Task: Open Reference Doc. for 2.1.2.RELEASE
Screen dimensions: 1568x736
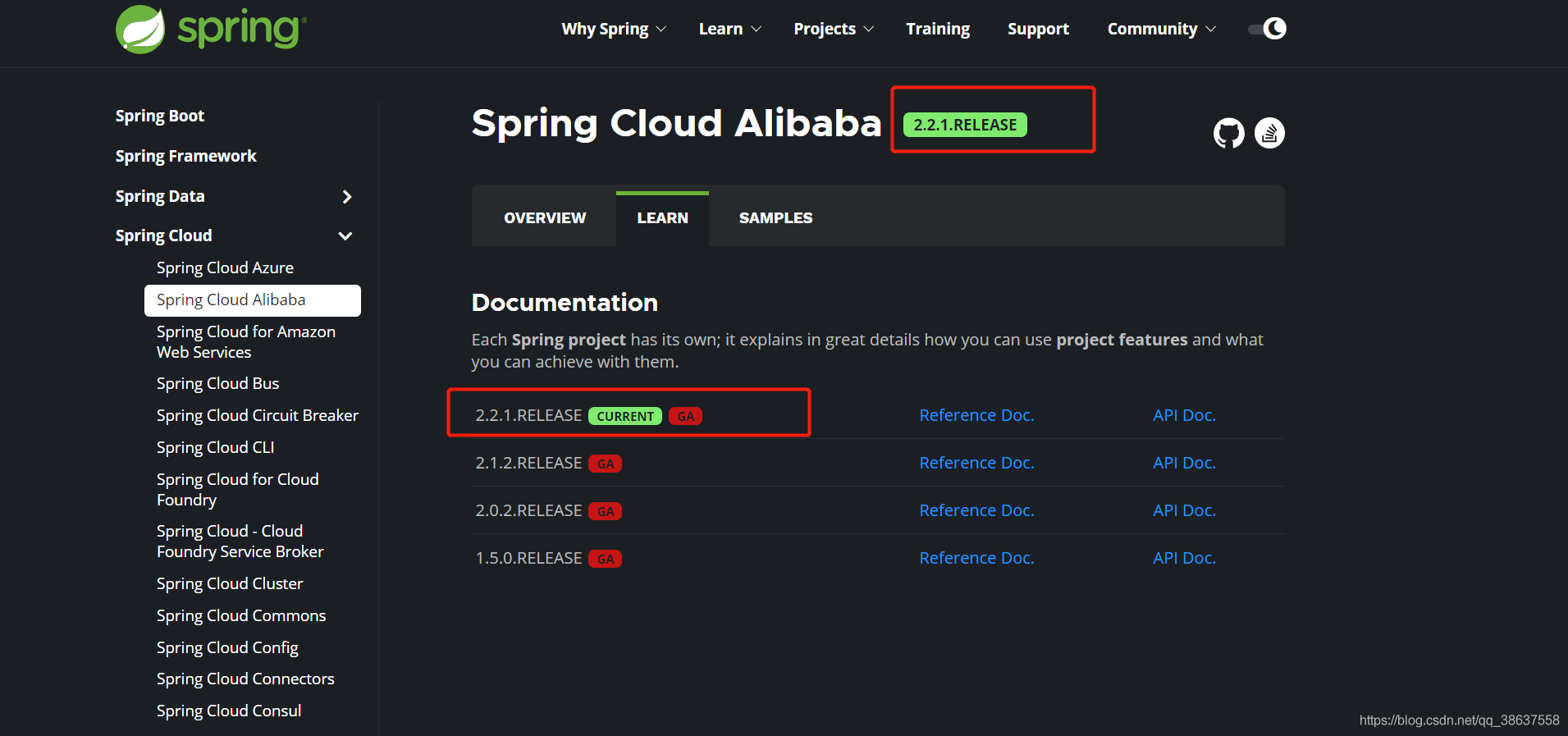Action: coord(976,463)
